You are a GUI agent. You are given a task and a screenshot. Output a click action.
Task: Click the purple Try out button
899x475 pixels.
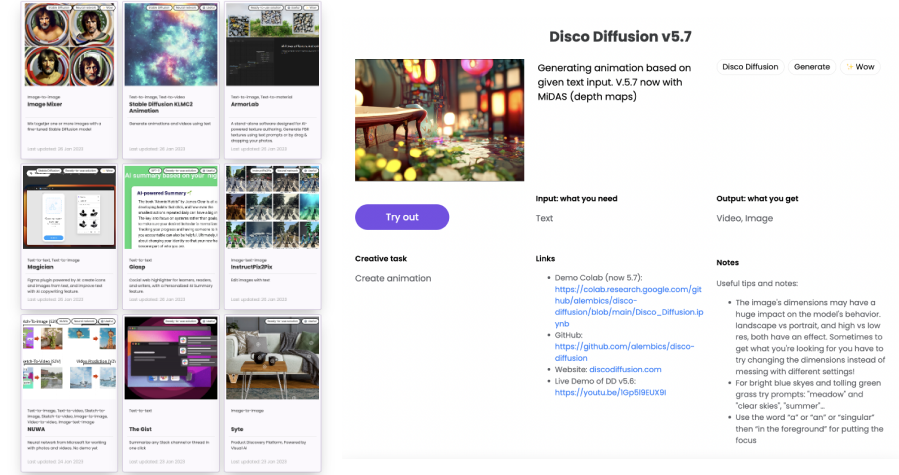[x=402, y=217]
